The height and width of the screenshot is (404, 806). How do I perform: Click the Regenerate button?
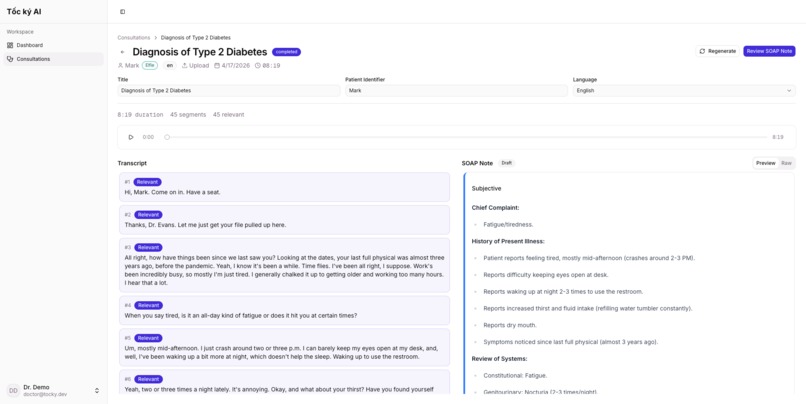coord(717,51)
